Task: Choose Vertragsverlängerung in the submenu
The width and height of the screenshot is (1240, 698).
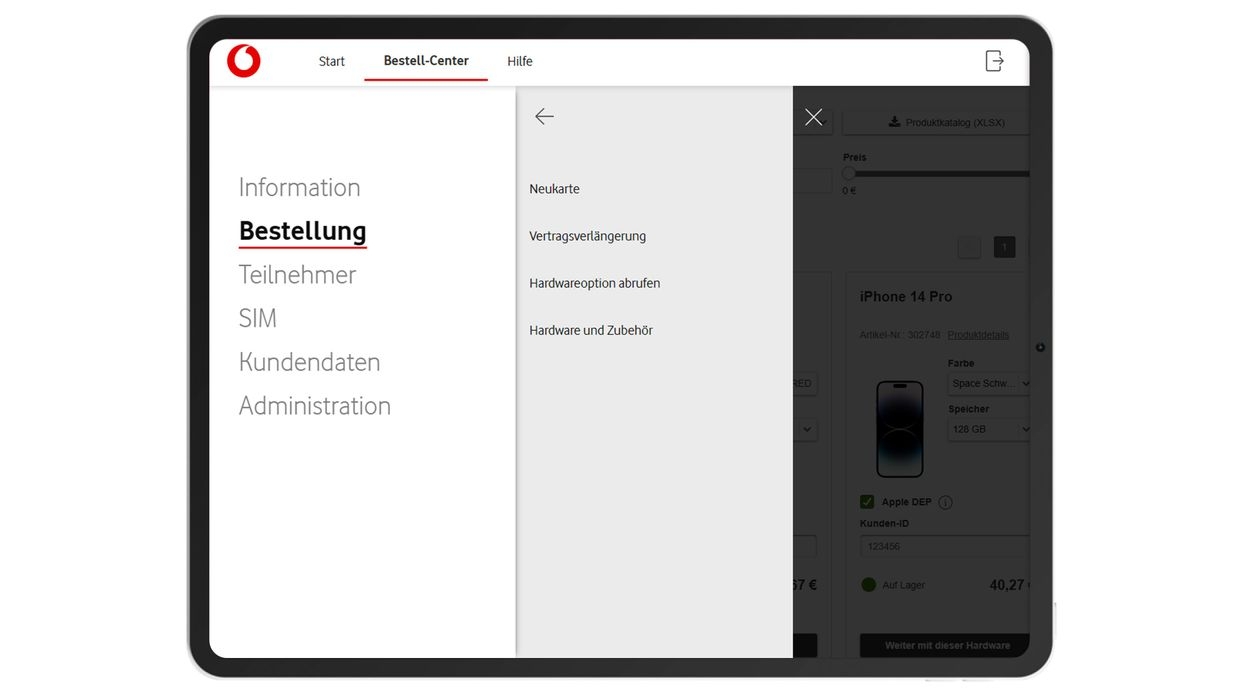Action: tap(587, 235)
